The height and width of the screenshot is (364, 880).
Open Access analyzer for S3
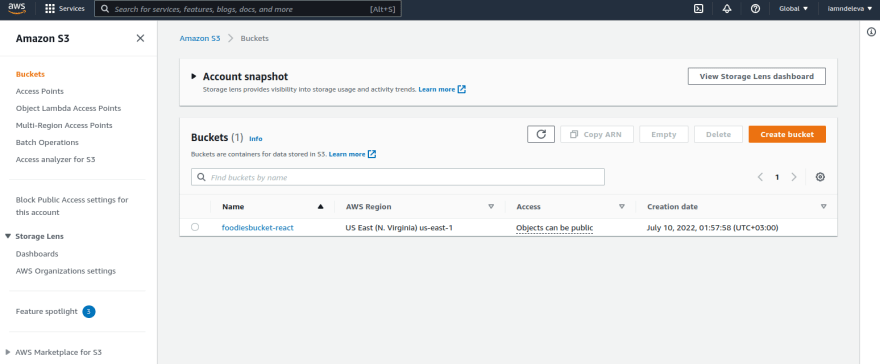[x=56, y=159]
